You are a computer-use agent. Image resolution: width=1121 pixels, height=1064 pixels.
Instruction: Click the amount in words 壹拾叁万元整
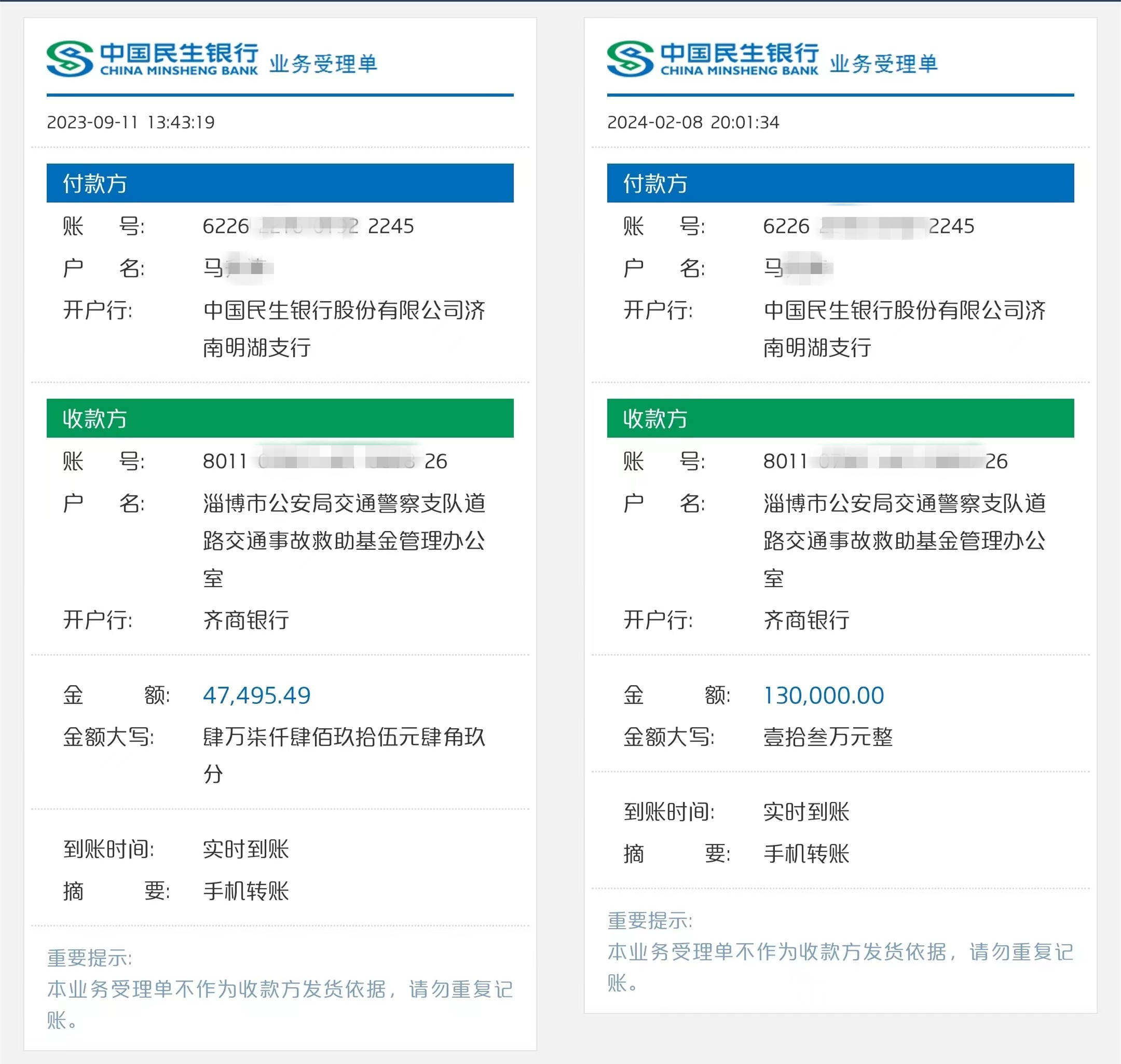tap(828, 736)
